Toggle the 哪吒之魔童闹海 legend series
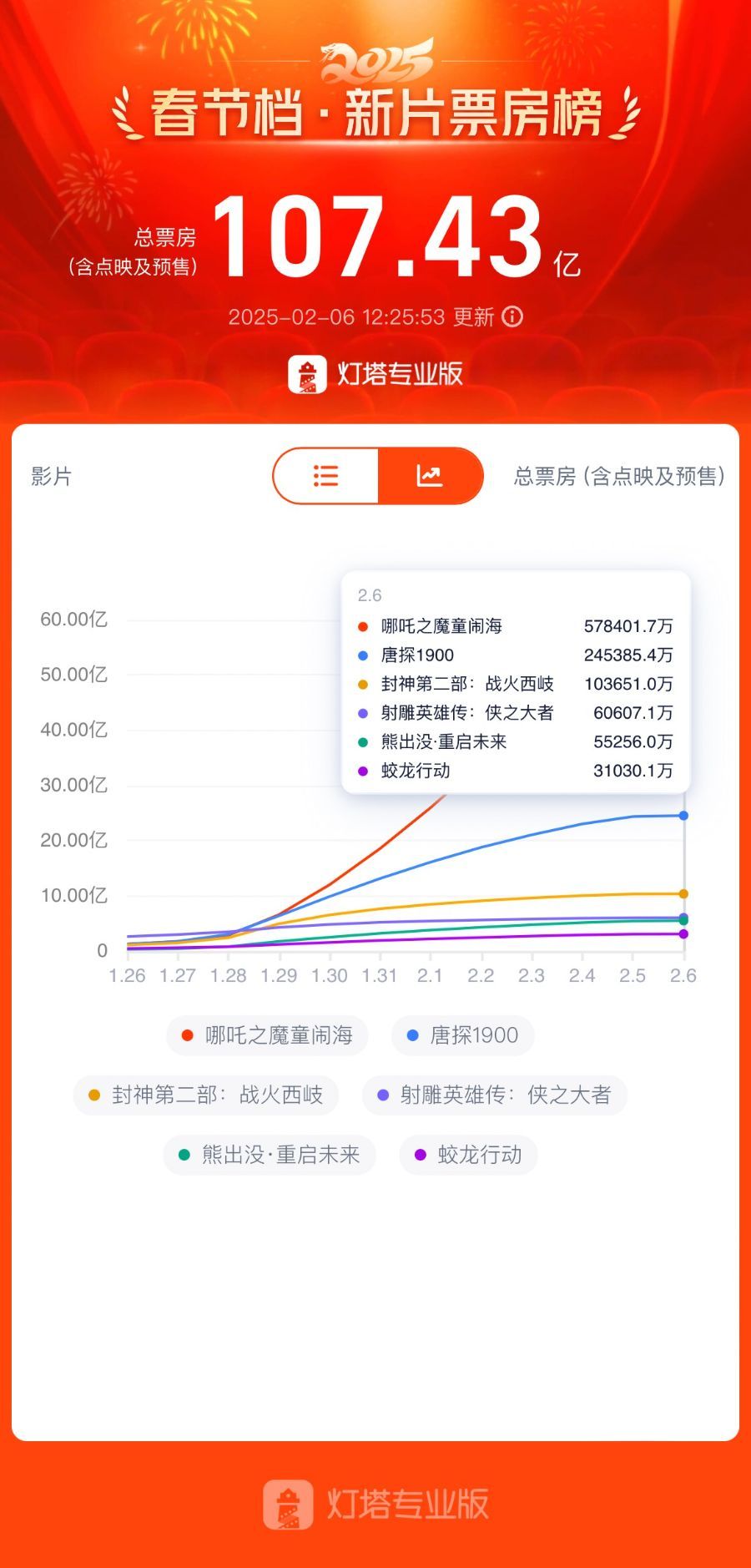This screenshot has width=751, height=1568. coord(268,1035)
